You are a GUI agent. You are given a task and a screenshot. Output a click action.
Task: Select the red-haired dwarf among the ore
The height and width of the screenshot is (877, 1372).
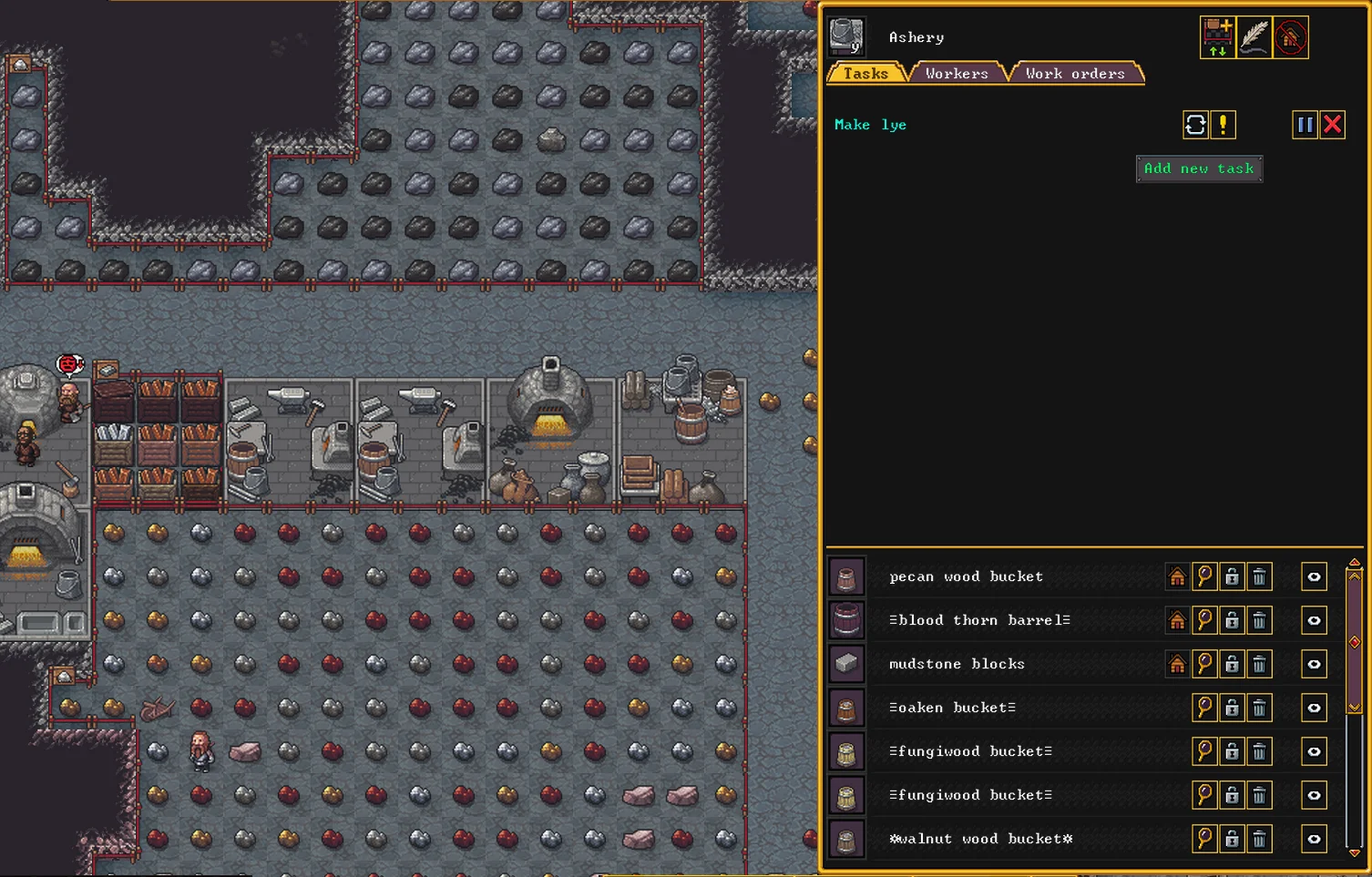201,750
